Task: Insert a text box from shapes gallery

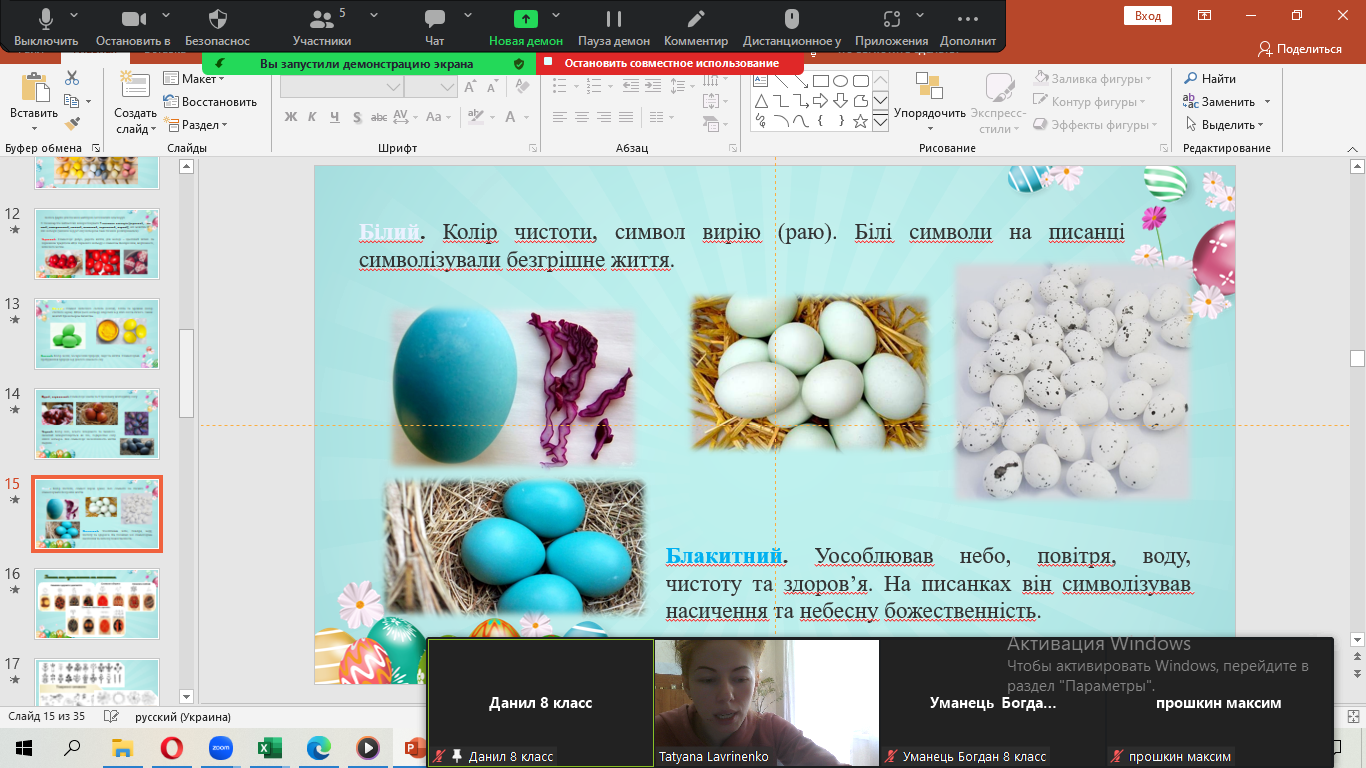Action: 761,81
